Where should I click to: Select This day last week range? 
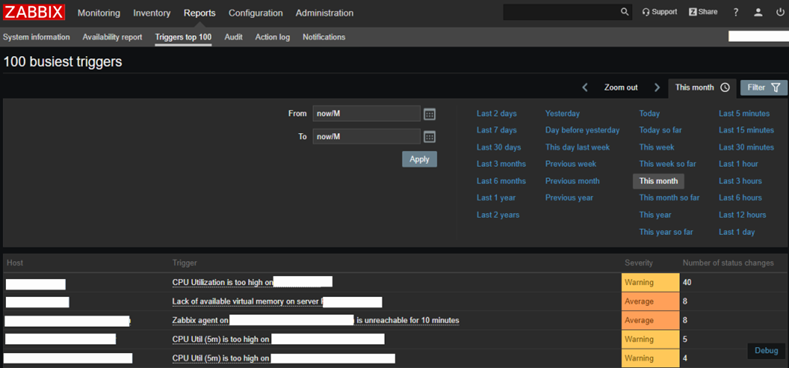coord(577,148)
